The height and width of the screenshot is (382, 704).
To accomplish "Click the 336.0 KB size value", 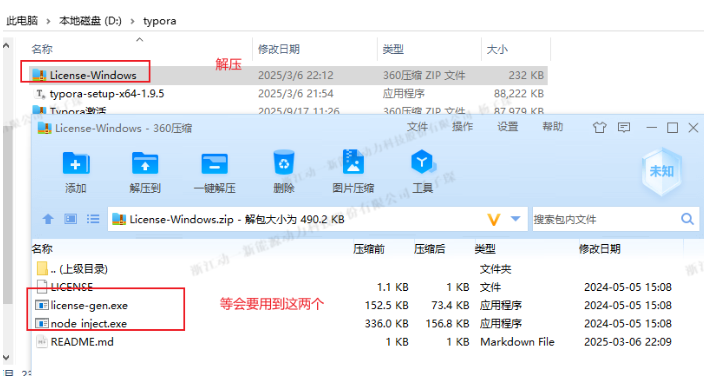I will pyautogui.click(x=387, y=323).
